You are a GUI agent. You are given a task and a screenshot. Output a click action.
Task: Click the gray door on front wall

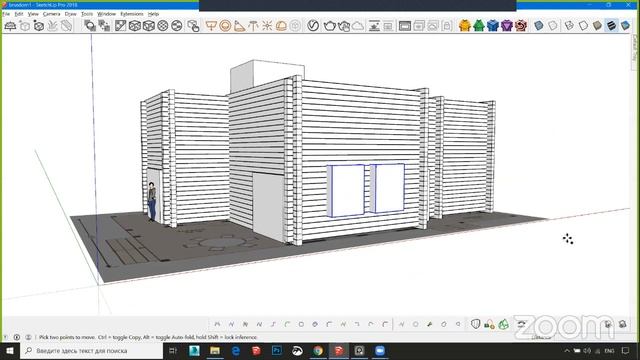point(268,207)
